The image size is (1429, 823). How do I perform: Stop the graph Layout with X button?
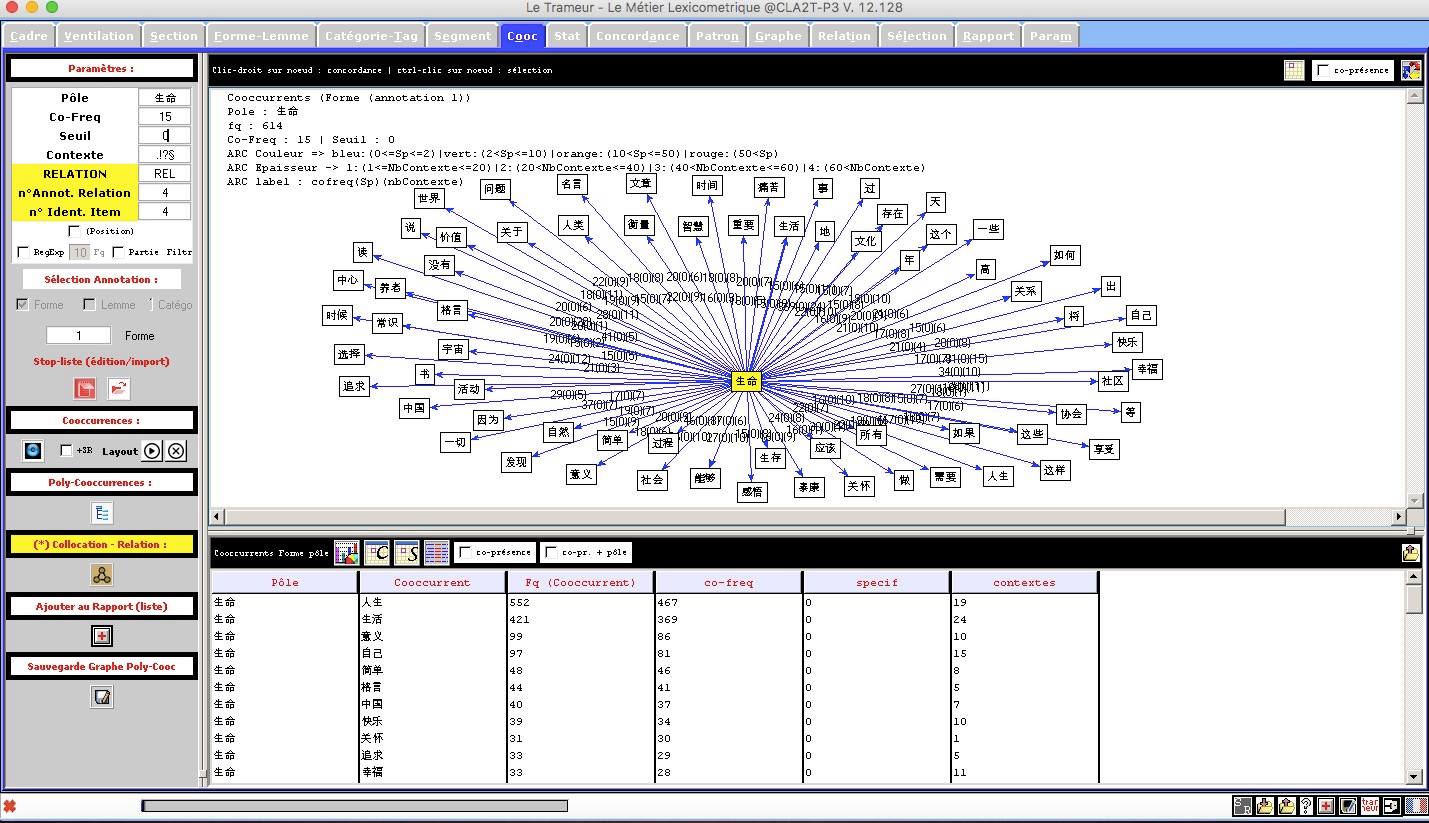click(176, 451)
